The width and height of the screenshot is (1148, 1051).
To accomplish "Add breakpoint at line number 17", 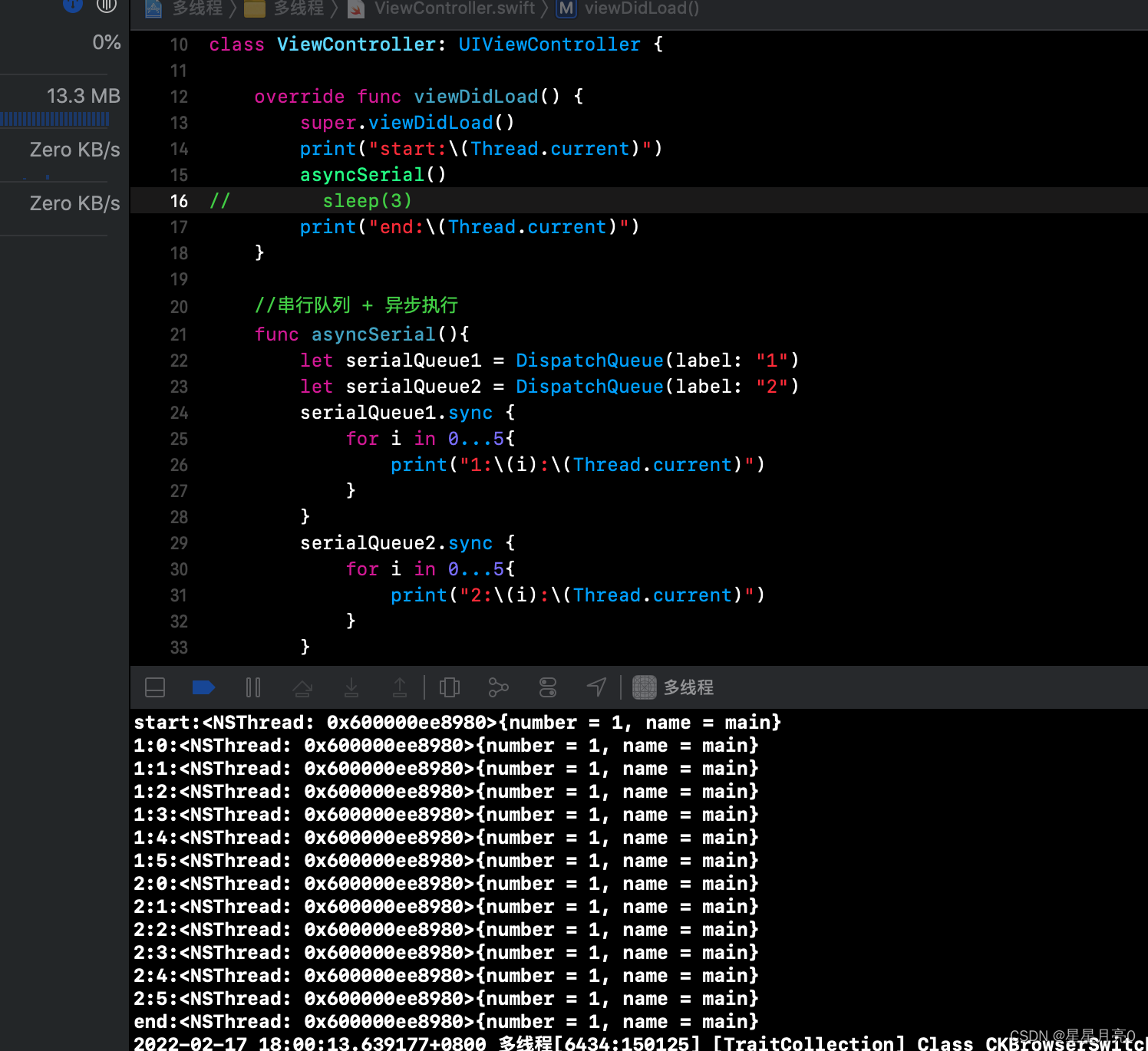I will (179, 227).
